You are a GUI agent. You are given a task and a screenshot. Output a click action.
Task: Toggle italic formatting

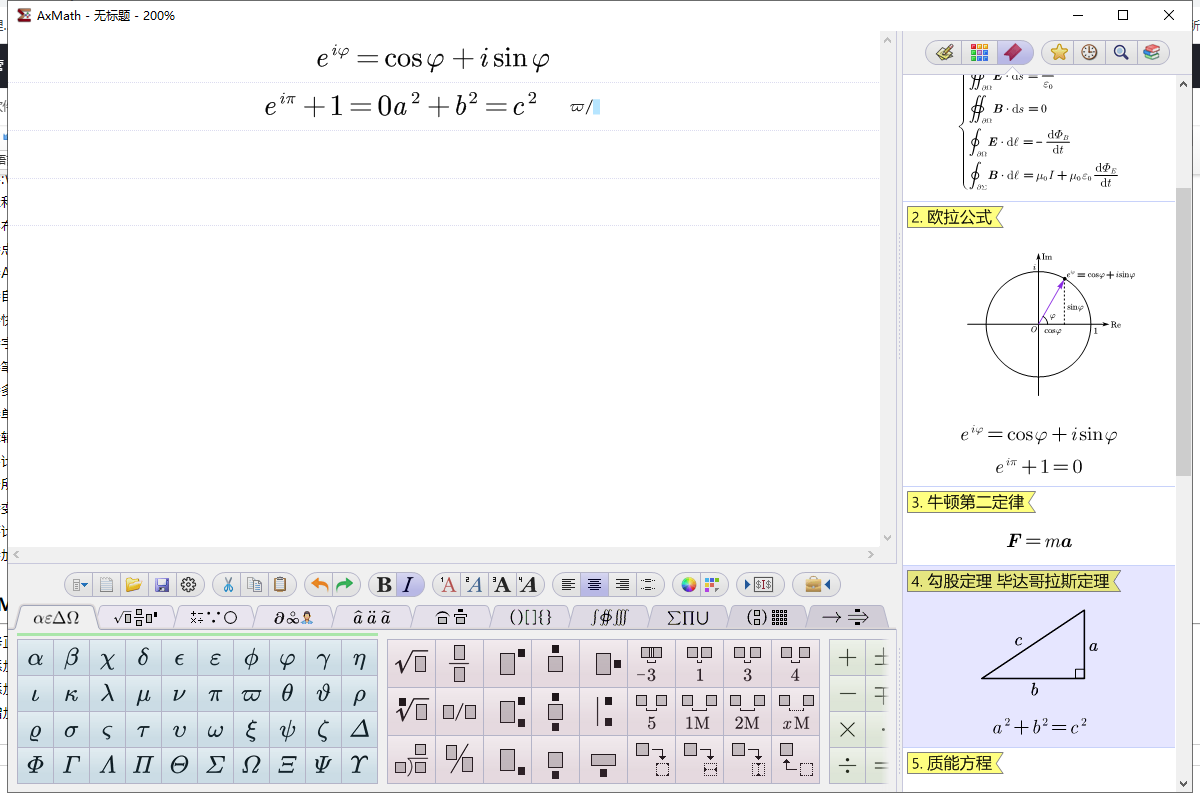(409, 584)
